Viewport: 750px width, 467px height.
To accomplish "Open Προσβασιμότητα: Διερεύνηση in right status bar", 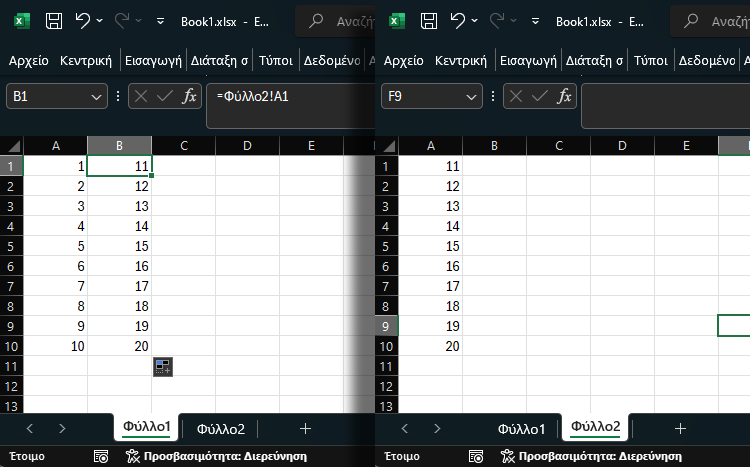I will coord(591,456).
